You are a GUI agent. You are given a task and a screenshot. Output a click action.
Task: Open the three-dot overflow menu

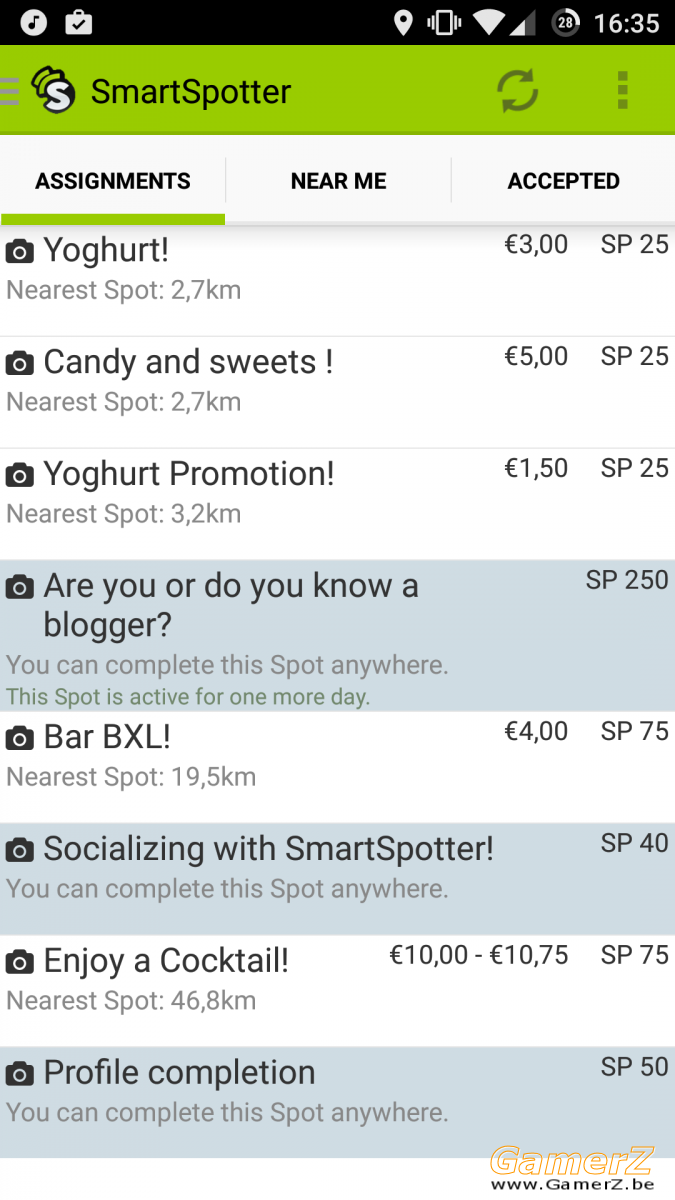[622, 91]
